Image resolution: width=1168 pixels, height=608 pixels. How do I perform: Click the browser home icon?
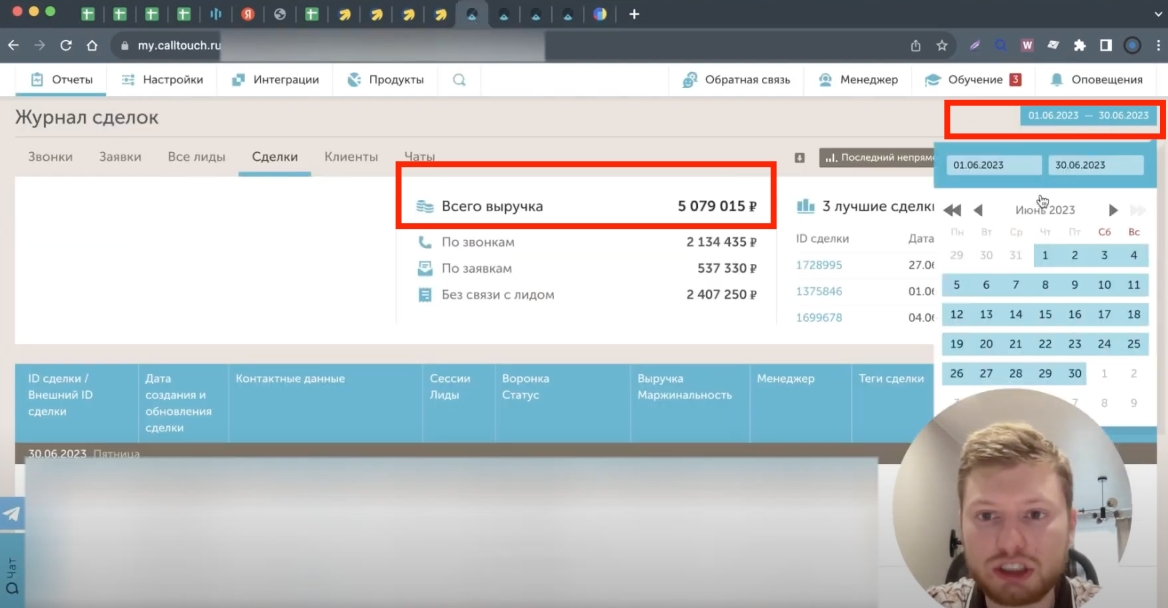pyautogui.click(x=92, y=45)
